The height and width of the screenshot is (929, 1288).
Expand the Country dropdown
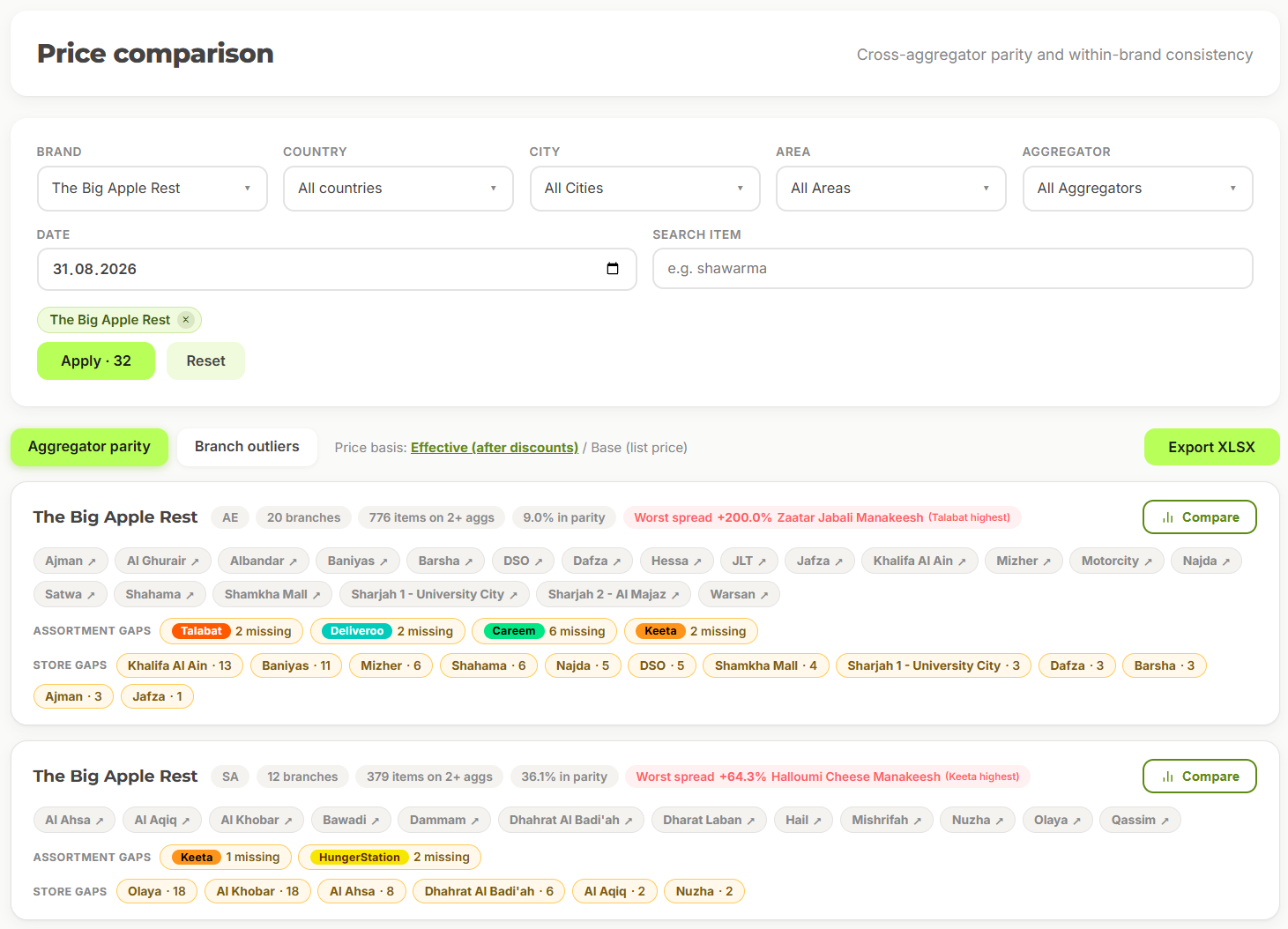click(398, 189)
